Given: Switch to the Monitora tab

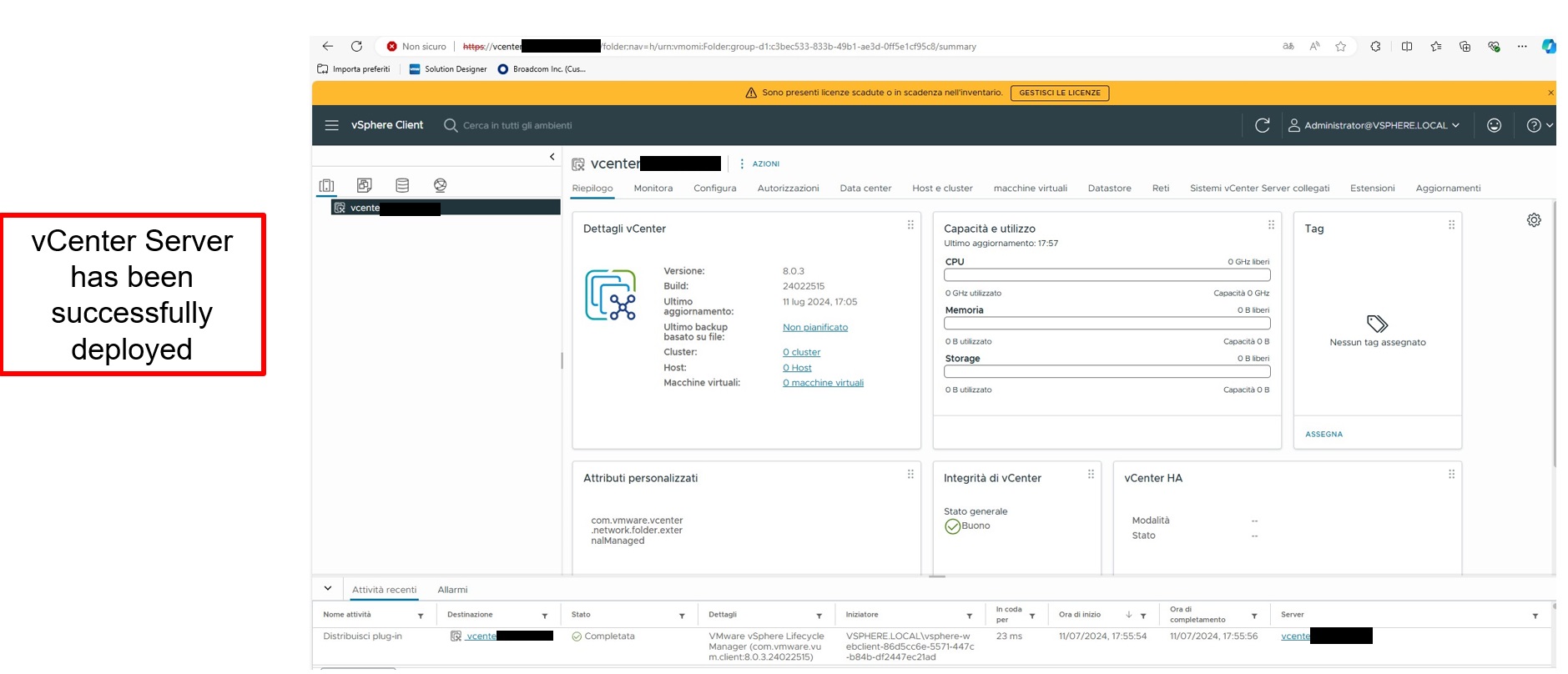Looking at the screenshot, I should click(653, 189).
